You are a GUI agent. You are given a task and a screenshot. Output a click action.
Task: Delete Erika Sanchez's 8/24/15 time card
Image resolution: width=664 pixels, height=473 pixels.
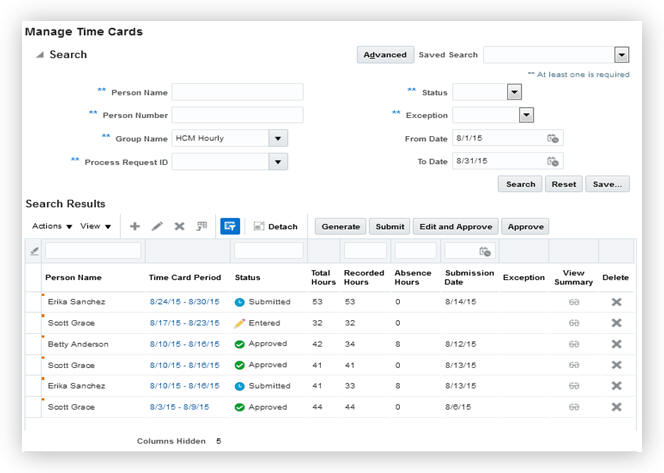616,301
